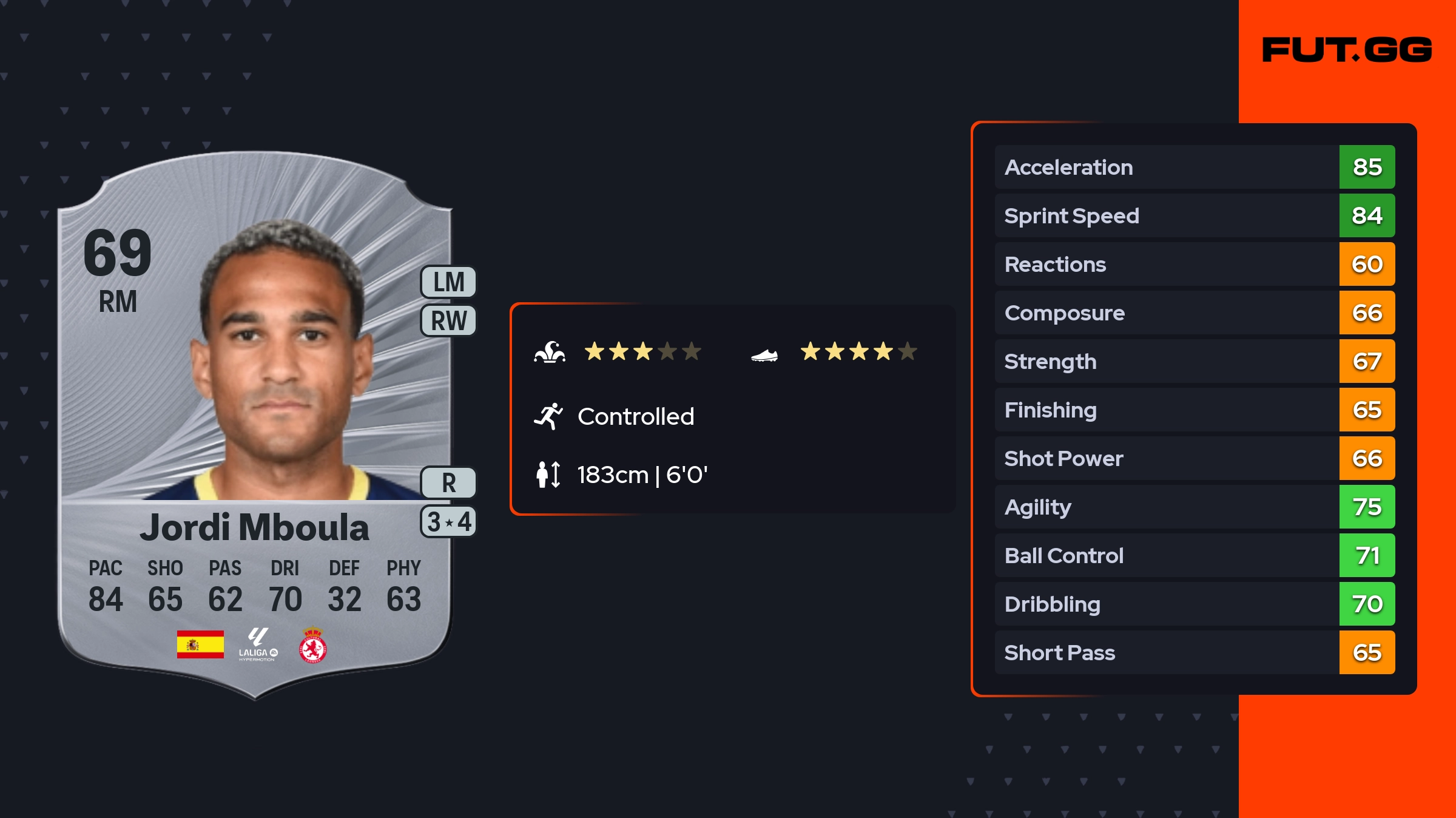Click the Controlled running figure icon
Image resolution: width=1456 pixels, height=818 pixels.
[548, 416]
